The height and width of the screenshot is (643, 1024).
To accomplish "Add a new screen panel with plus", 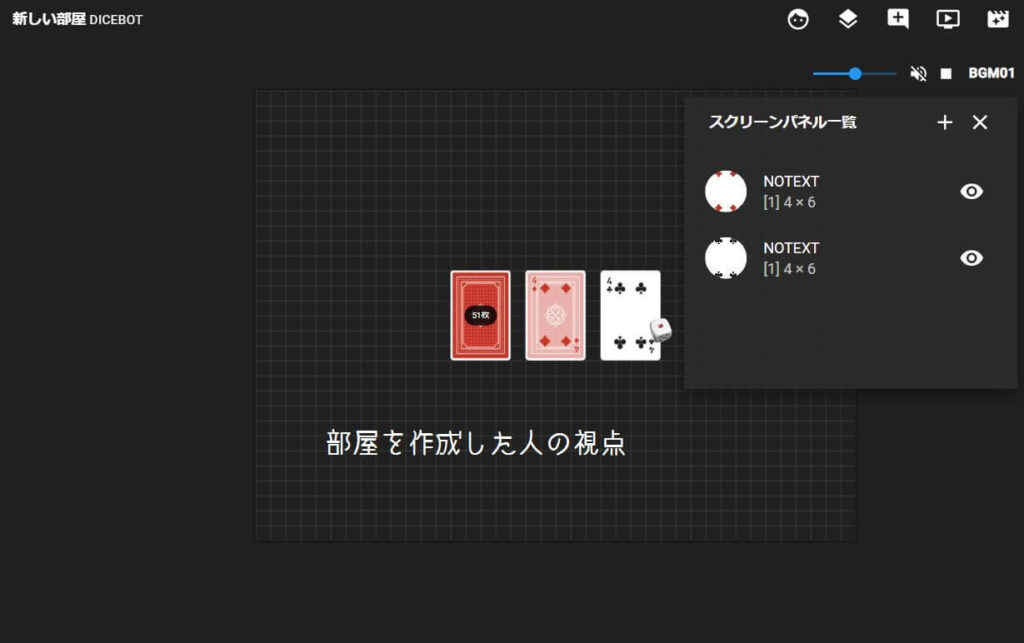I will pos(945,122).
